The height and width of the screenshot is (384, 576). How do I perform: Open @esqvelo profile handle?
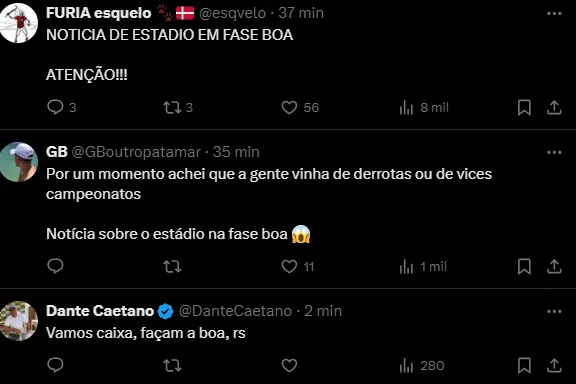232,13
